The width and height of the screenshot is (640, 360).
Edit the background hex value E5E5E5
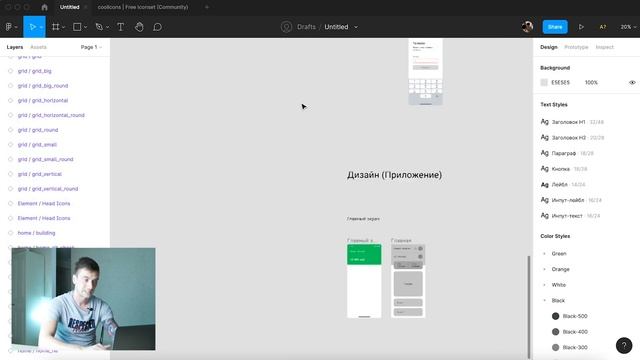pyautogui.click(x=560, y=82)
